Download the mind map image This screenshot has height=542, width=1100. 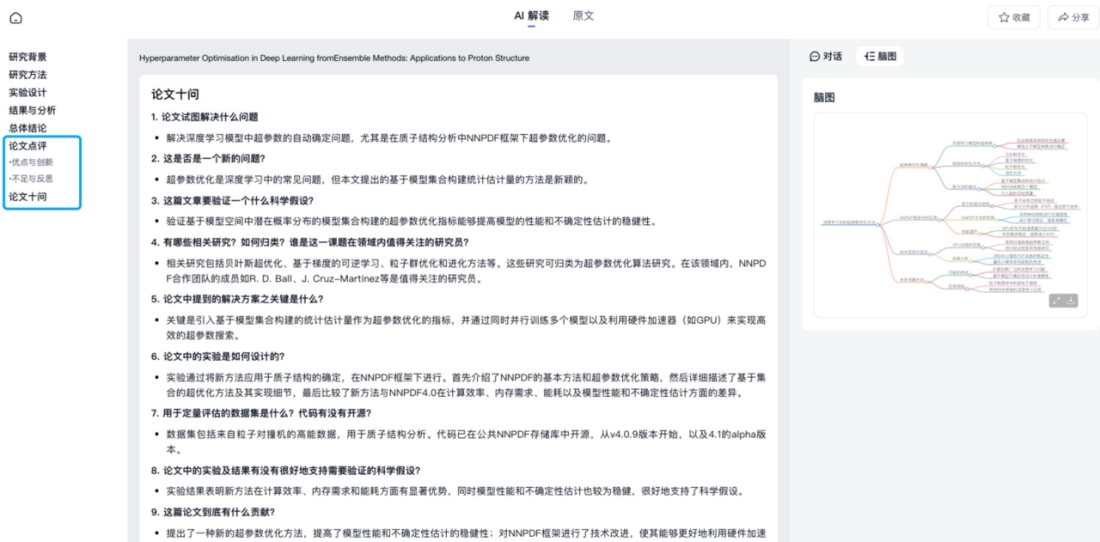pos(1072,300)
